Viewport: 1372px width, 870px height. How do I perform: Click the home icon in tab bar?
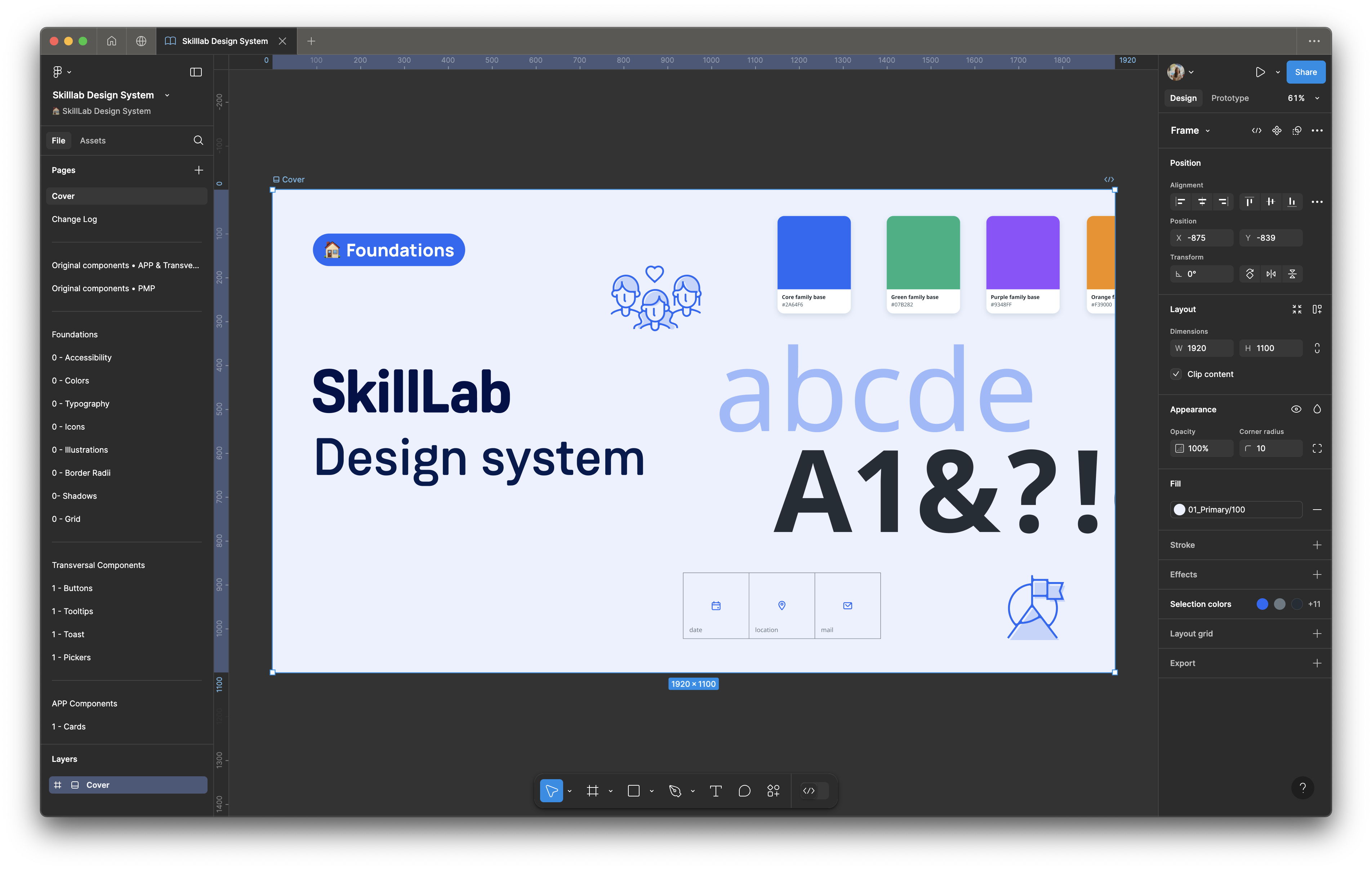(x=112, y=41)
